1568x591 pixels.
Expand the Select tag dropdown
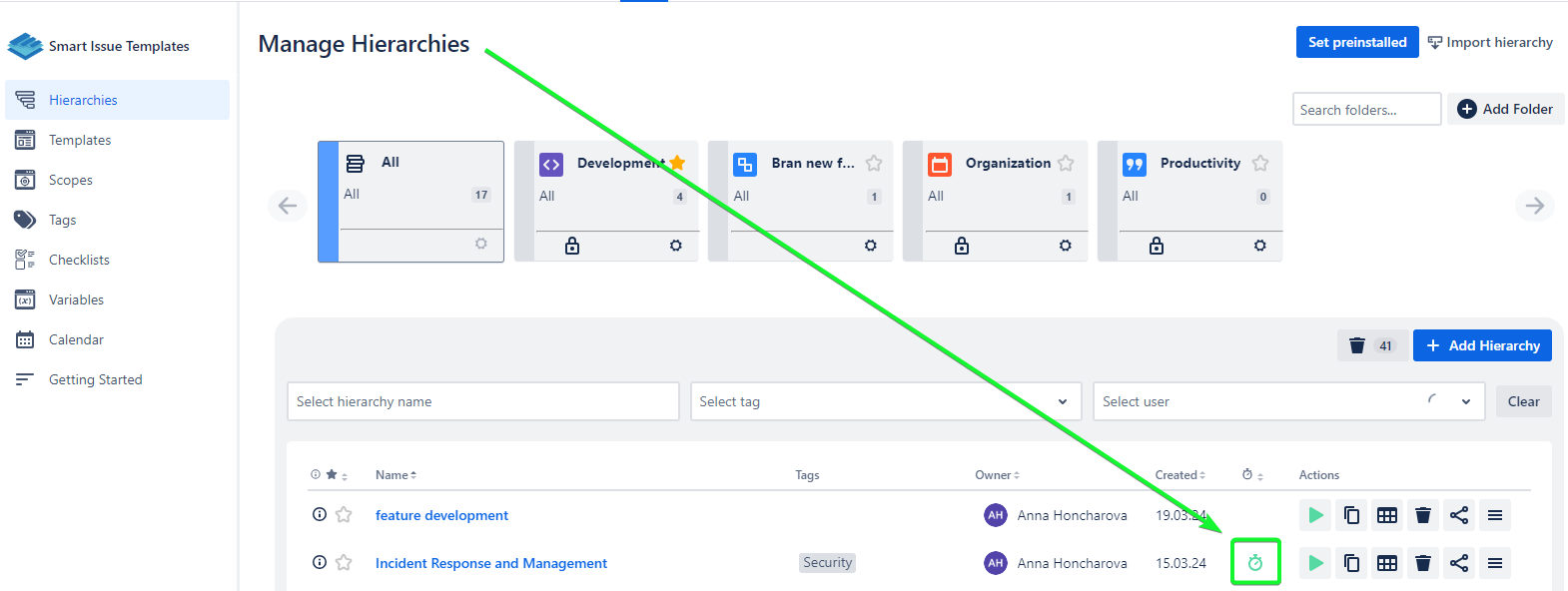coord(885,401)
